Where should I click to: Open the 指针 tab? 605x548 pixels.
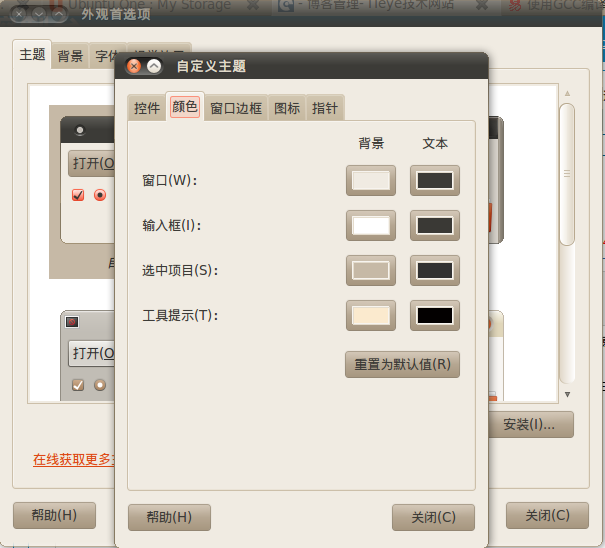click(x=325, y=108)
